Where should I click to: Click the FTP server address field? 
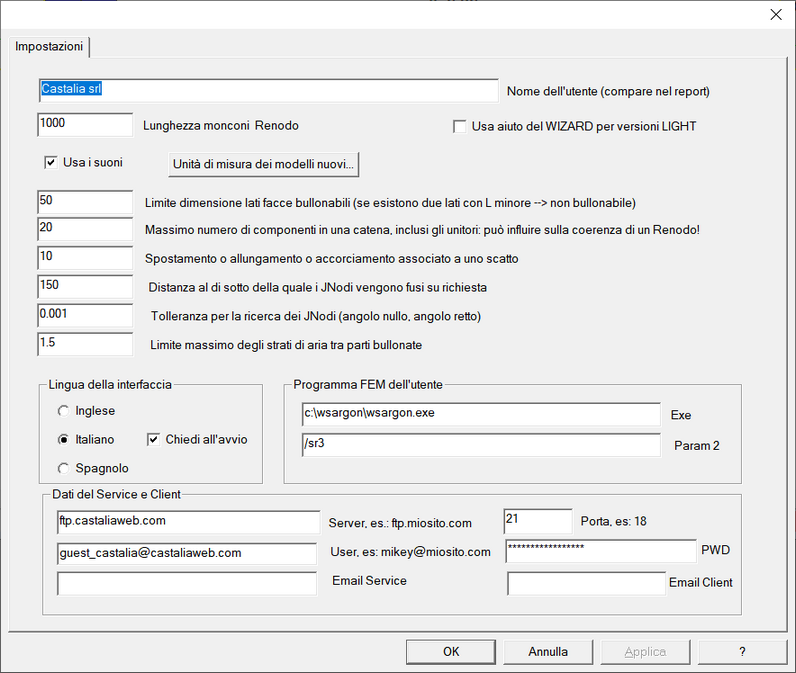point(188,521)
